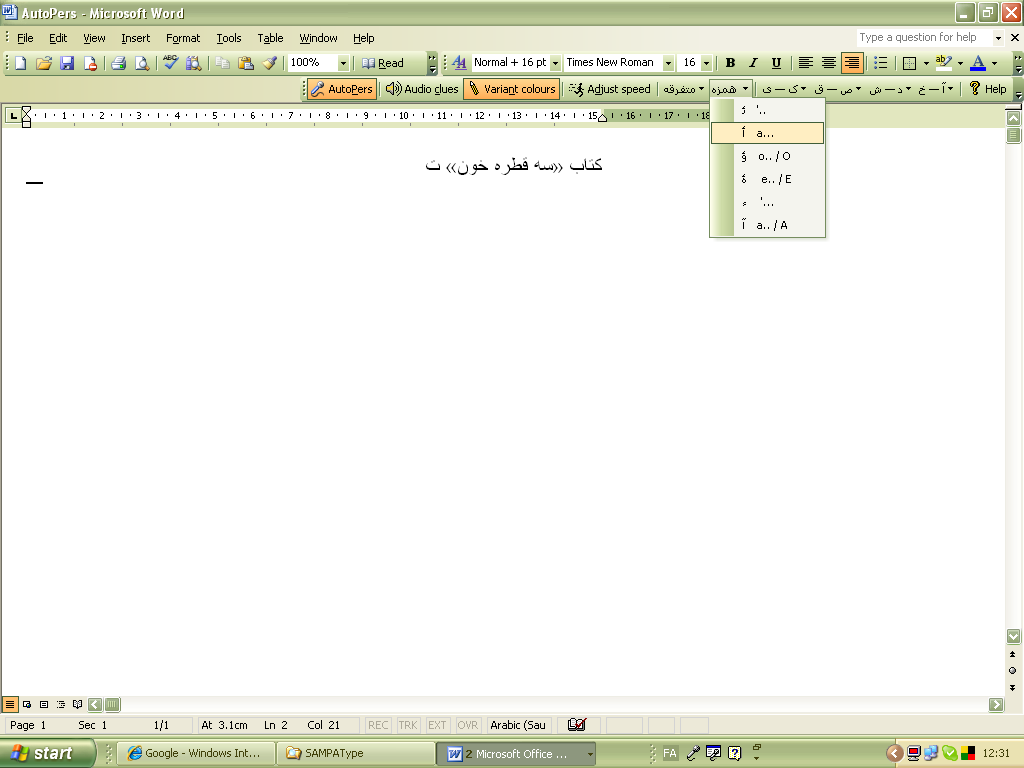Screen dimensions: 1024x768
Task: Select the Format Painter tool
Action: point(270,62)
